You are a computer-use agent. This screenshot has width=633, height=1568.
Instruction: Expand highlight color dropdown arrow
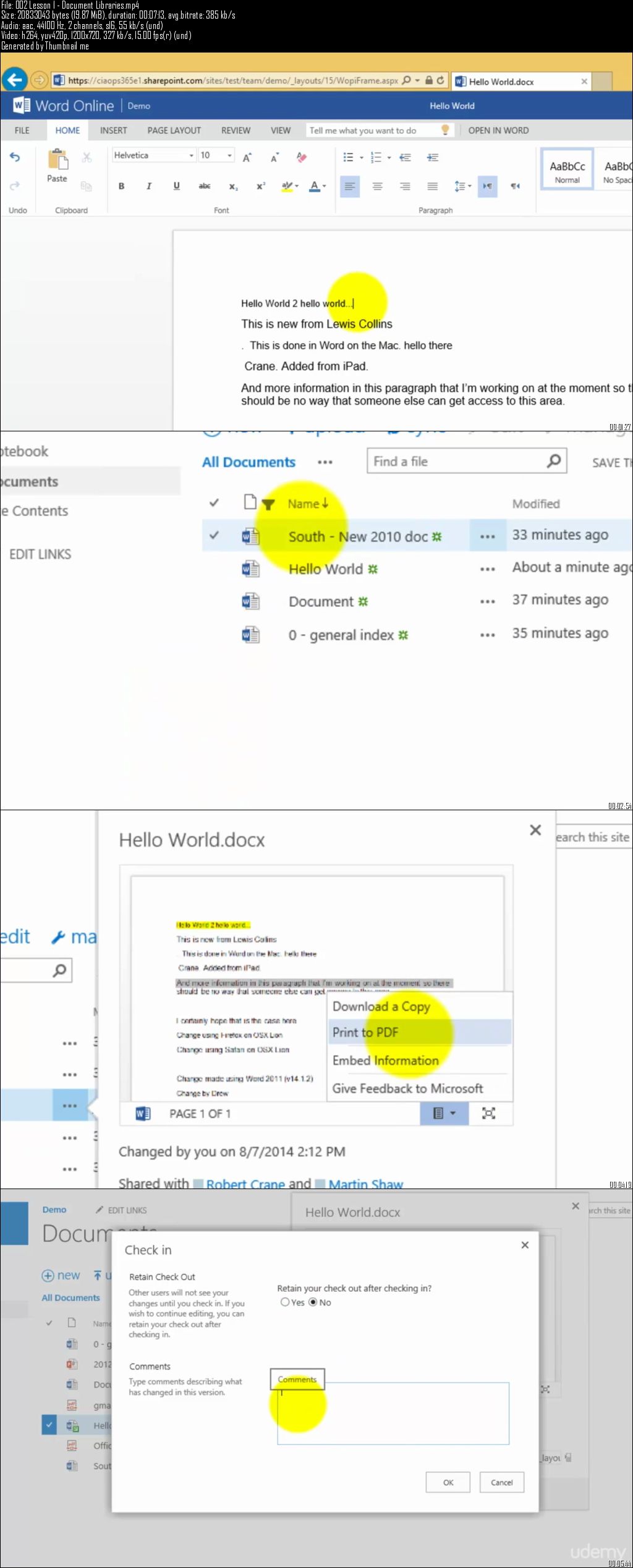coord(297,186)
